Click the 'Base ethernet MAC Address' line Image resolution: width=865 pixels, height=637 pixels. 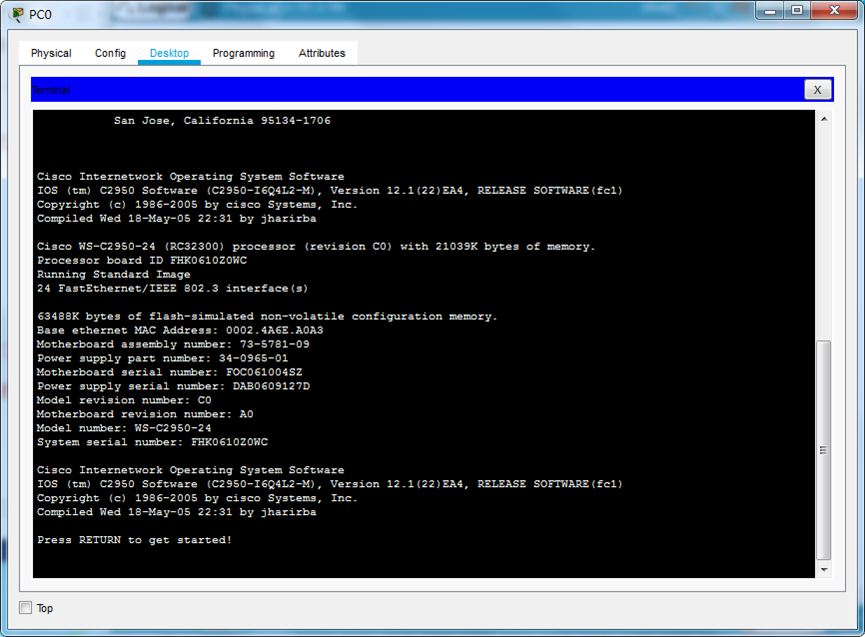pyautogui.click(x=180, y=330)
